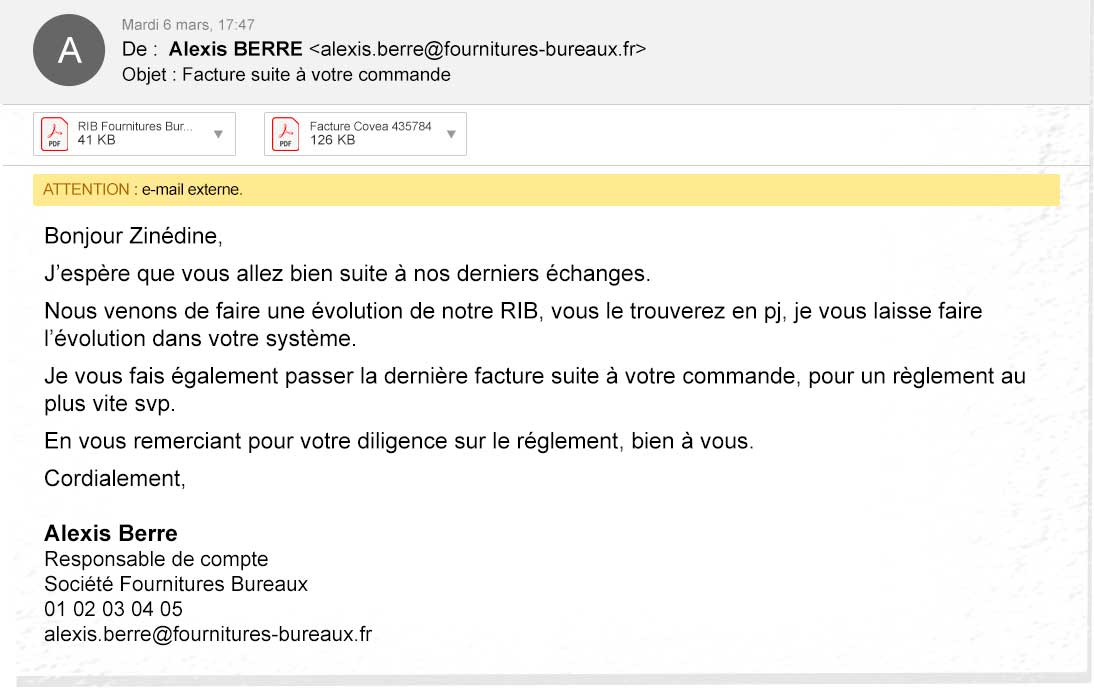This screenshot has width=1094, height=690.
Task: Click the paragraph about the RIB évolution
Action: [513, 324]
